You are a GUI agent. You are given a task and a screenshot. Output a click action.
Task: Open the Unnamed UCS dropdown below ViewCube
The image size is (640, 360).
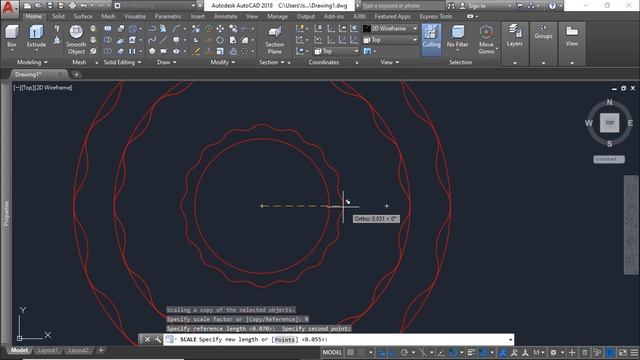pyautogui.click(x=609, y=159)
